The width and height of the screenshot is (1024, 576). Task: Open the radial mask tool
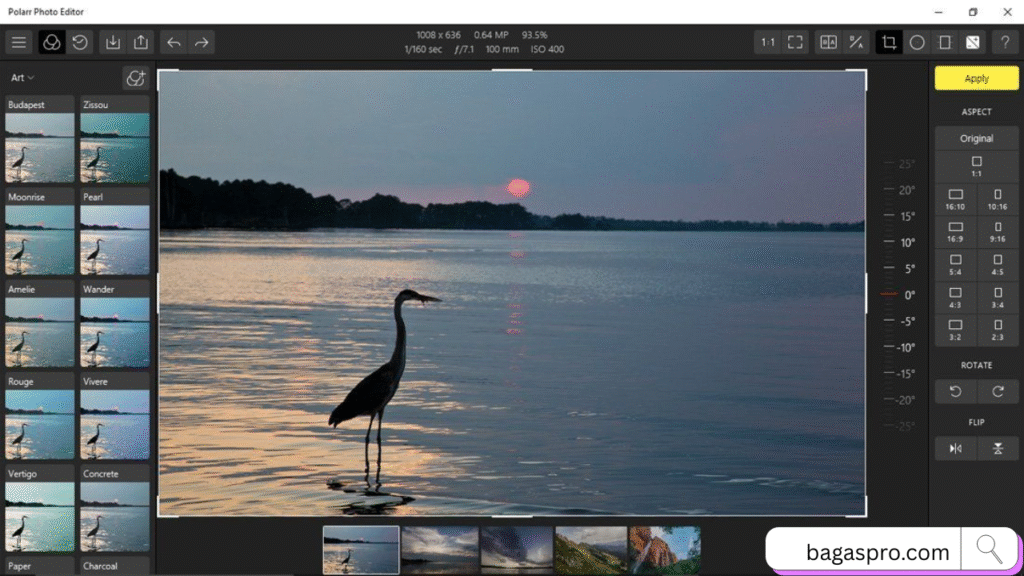(x=917, y=42)
